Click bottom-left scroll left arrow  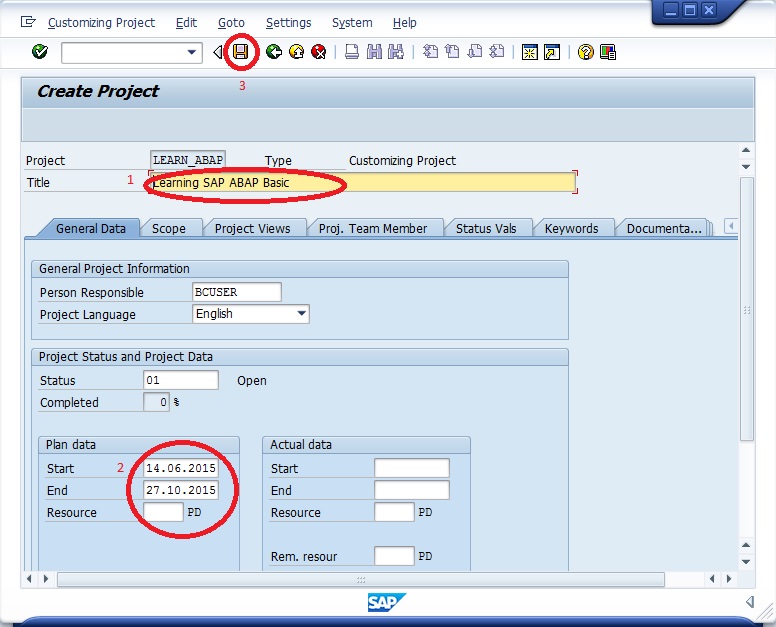click(x=29, y=579)
